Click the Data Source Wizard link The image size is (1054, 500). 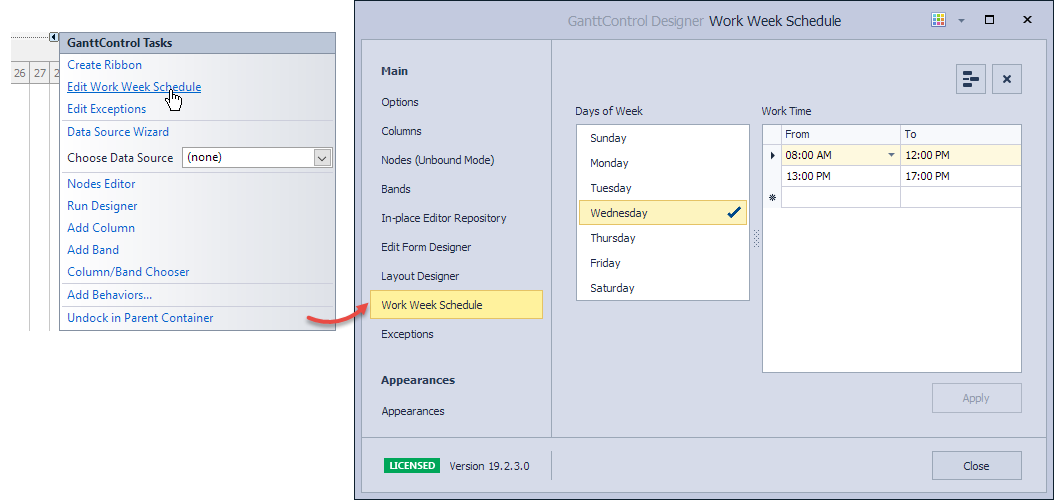coord(118,132)
